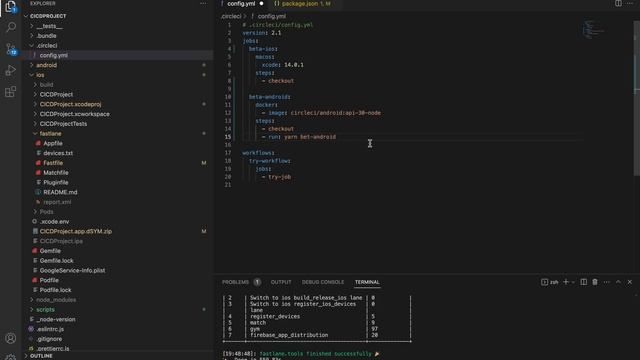Open Explorer panel more actions menu
This screenshot has height=360, width=640.
point(203,3)
